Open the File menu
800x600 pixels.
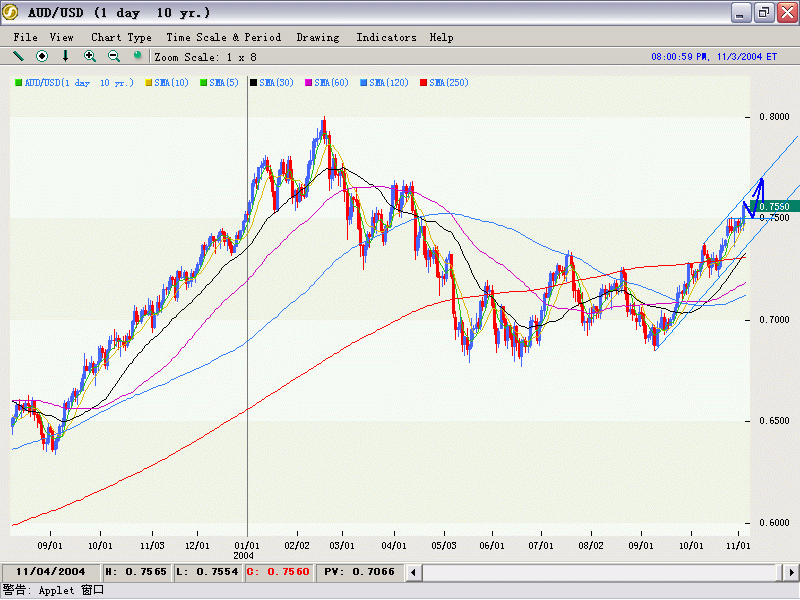(x=25, y=37)
